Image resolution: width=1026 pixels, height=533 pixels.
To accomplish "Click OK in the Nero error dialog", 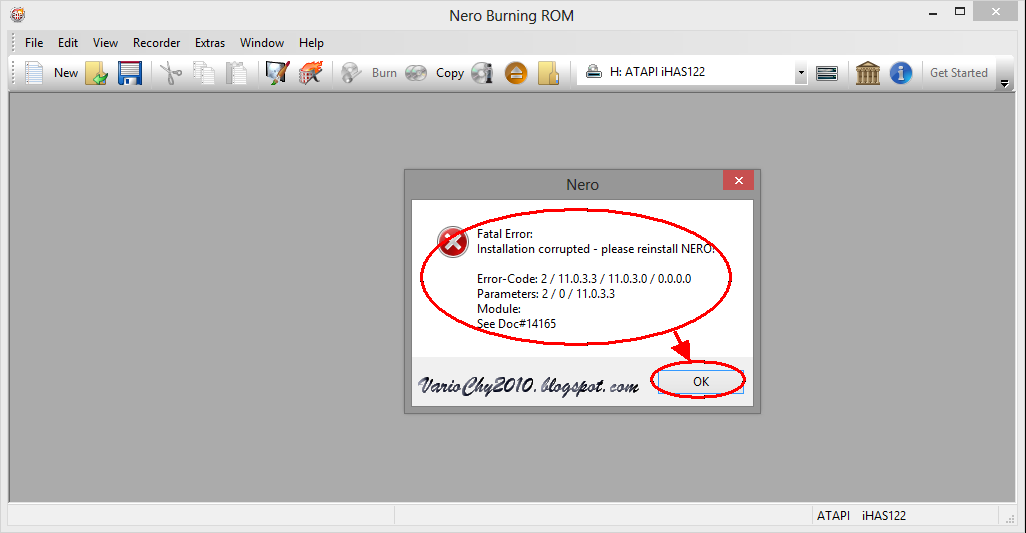I will point(701,381).
